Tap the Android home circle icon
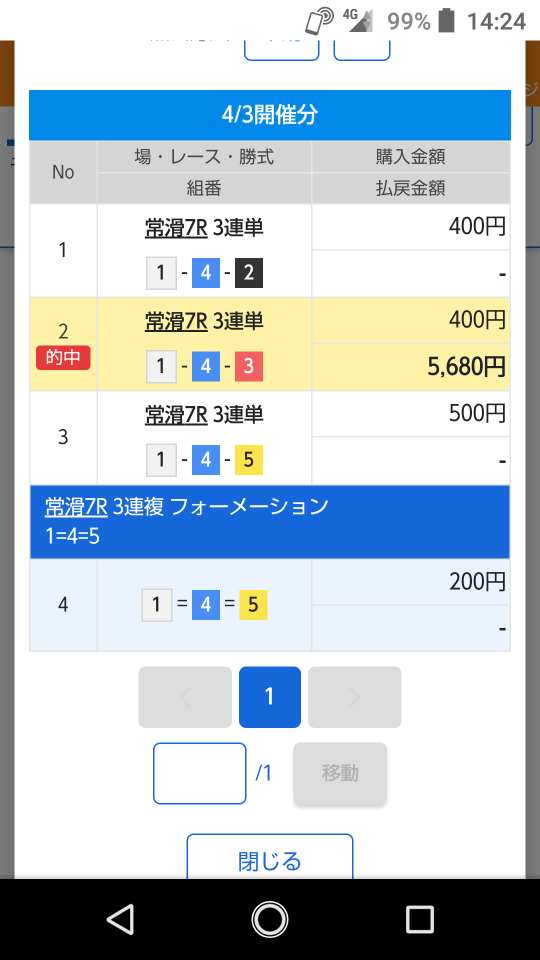Image resolution: width=540 pixels, height=960 pixels. [269, 920]
